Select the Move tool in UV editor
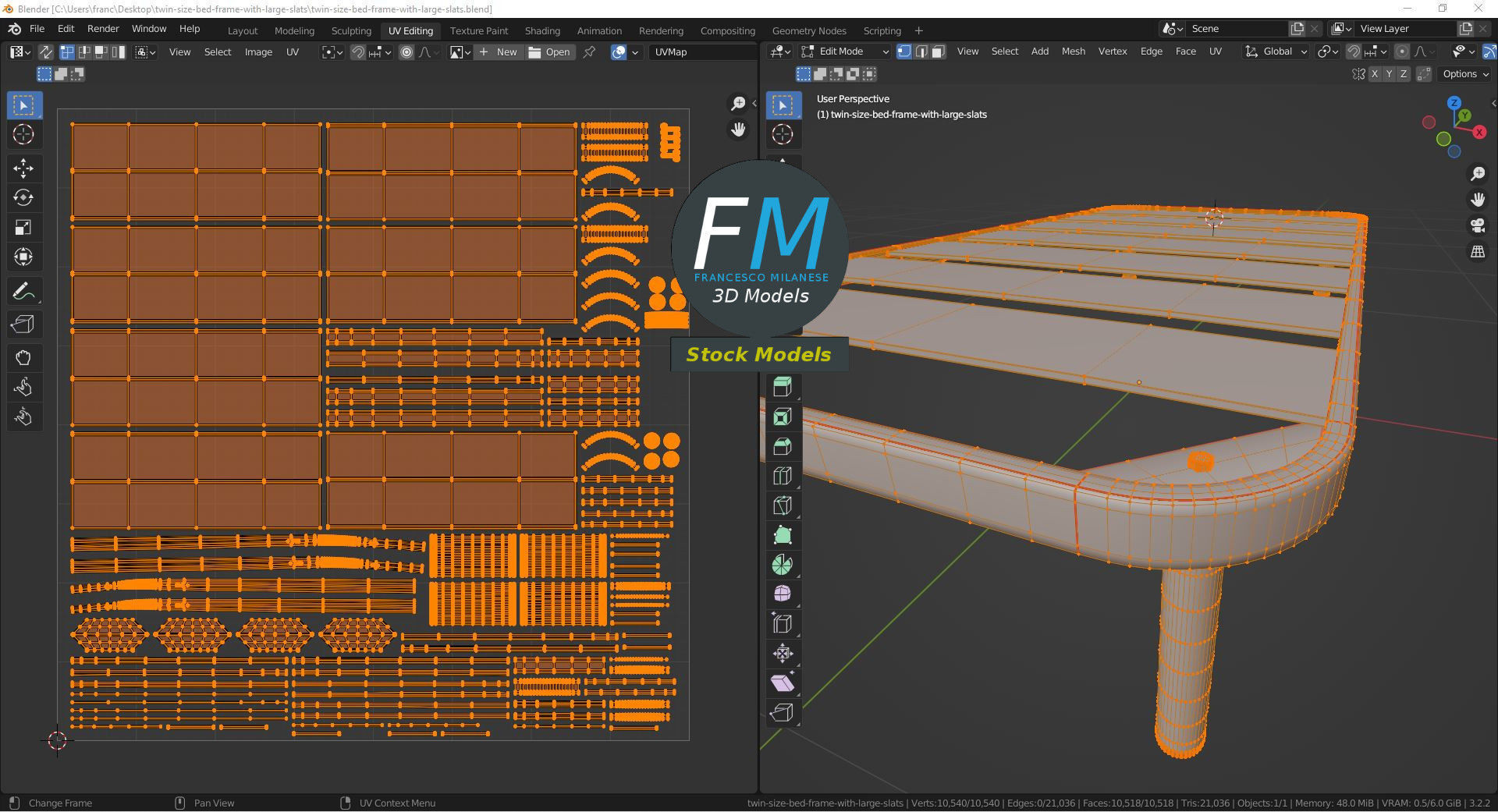Viewport: 1498px width, 812px height. click(x=23, y=168)
